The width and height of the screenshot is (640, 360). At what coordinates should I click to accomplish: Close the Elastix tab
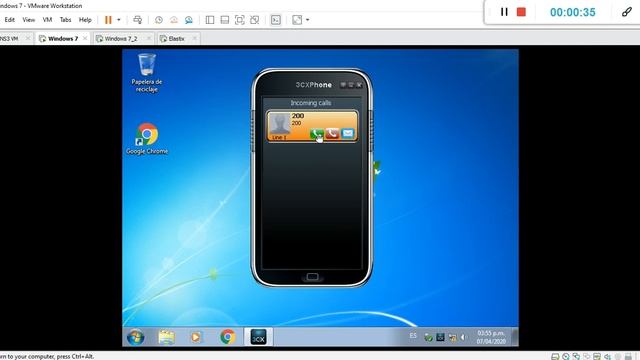pos(195,38)
